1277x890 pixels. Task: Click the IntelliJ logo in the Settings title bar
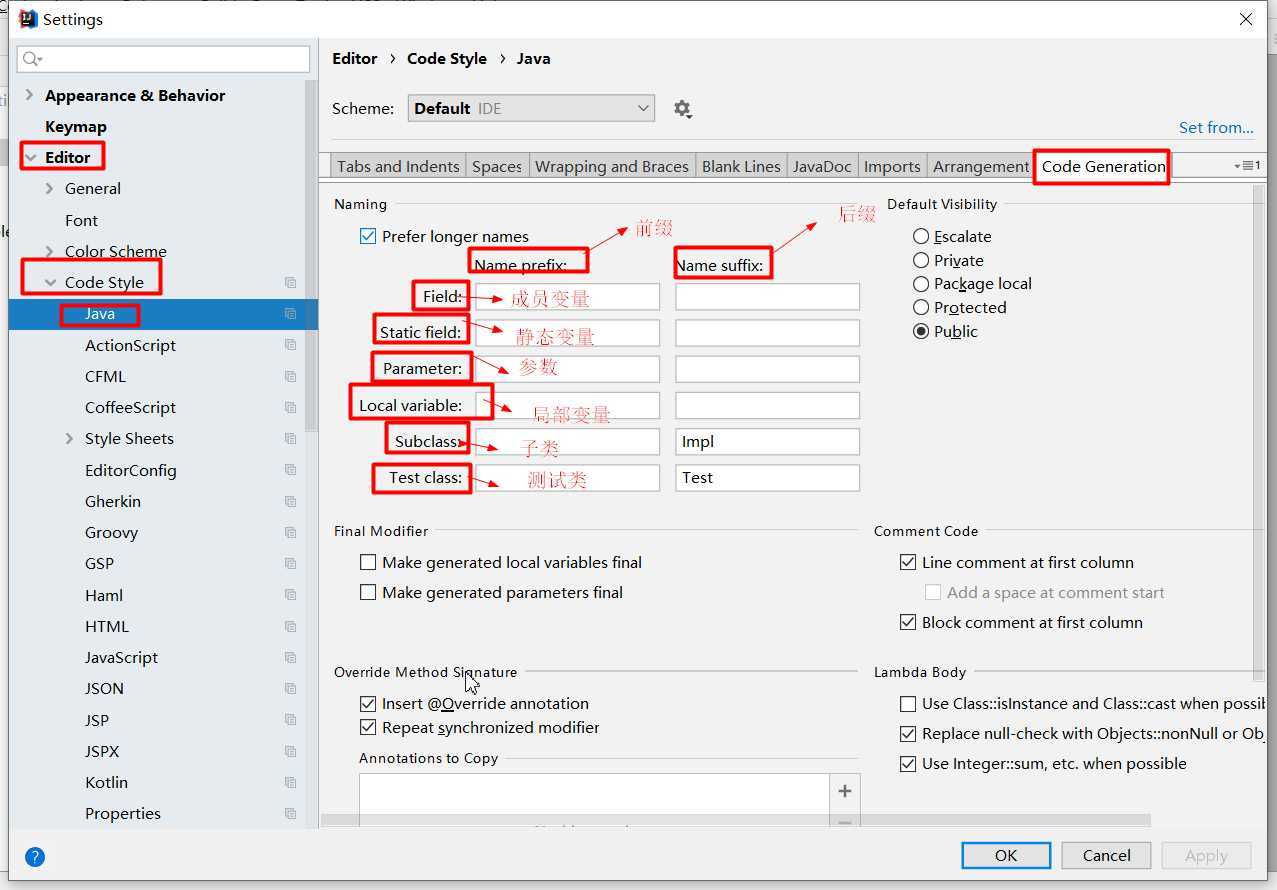pyautogui.click(x=28, y=19)
